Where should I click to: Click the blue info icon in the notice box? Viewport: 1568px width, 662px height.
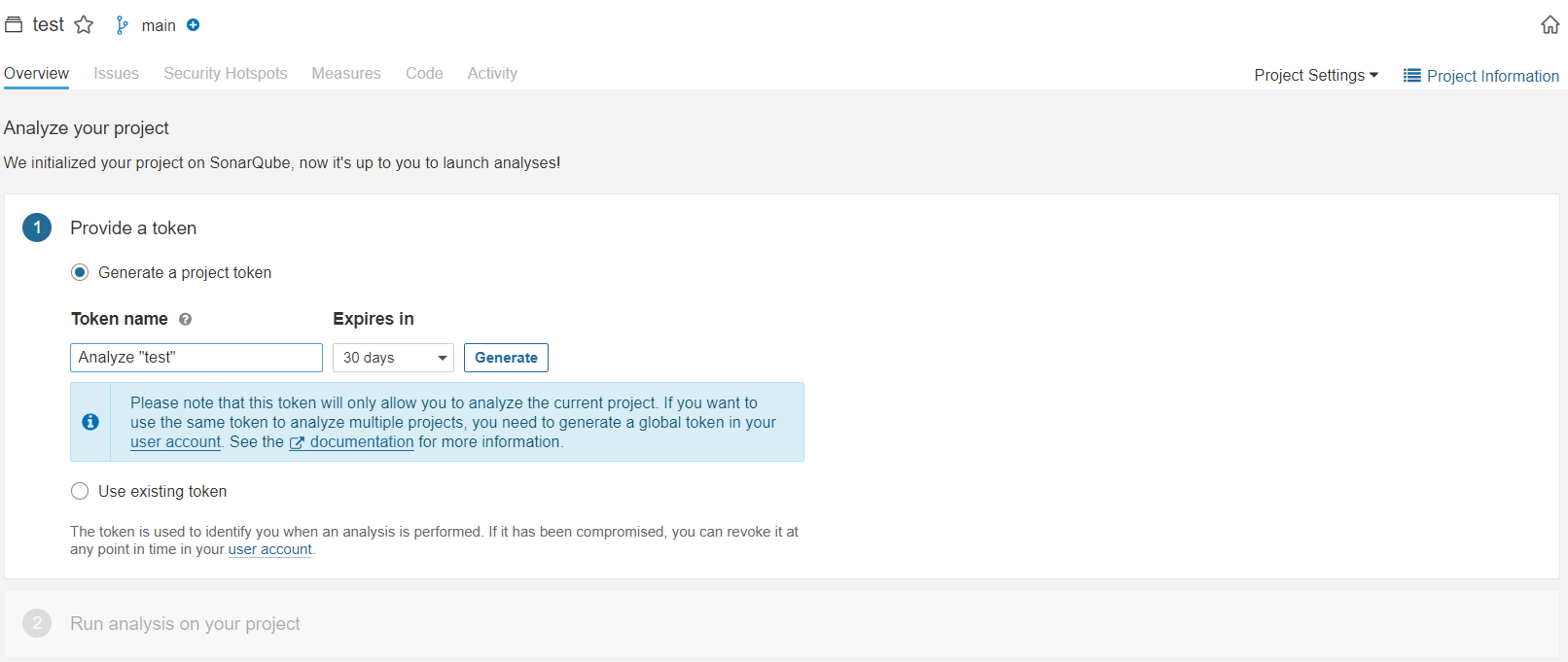90,422
